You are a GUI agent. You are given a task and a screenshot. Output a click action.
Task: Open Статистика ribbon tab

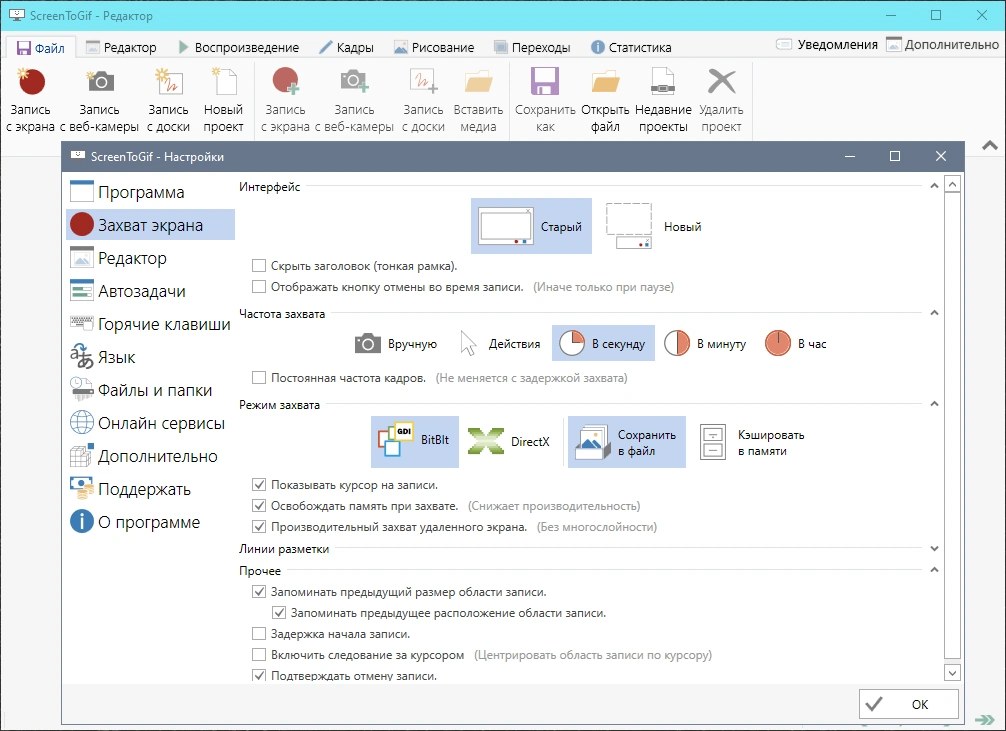pos(631,47)
